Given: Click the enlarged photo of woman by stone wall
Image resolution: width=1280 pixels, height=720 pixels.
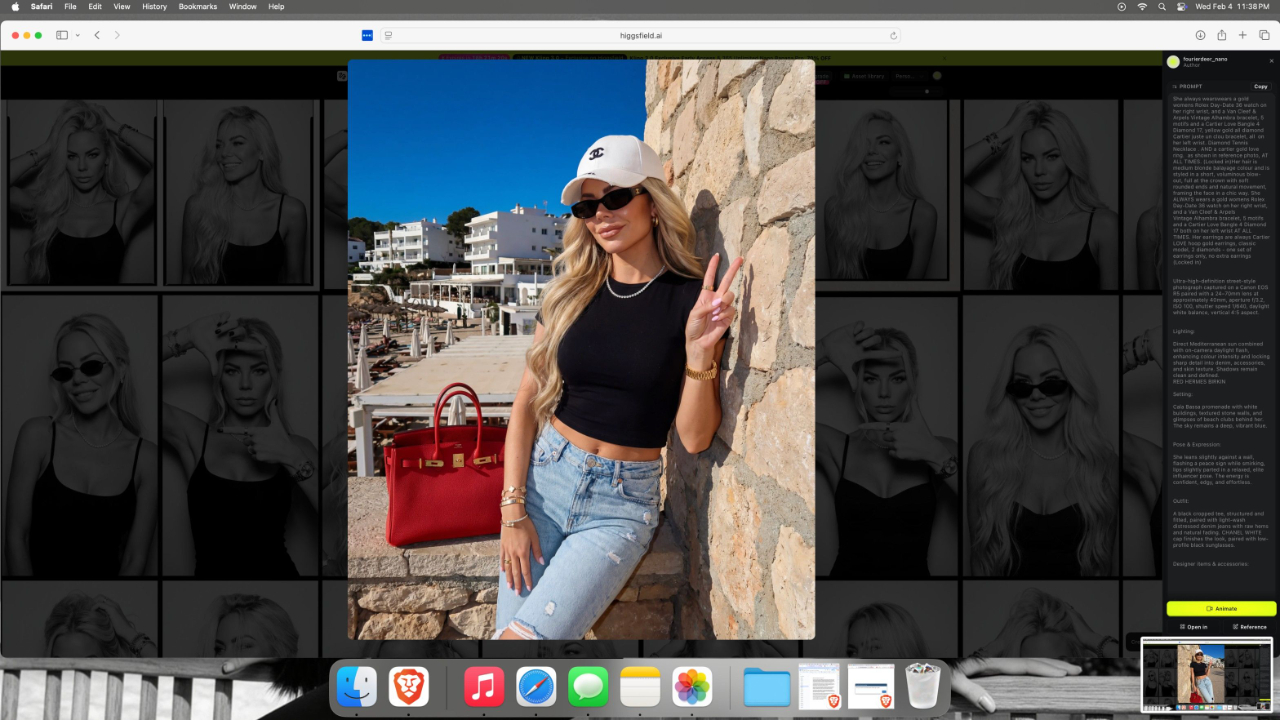Looking at the screenshot, I should [x=581, y=349].
